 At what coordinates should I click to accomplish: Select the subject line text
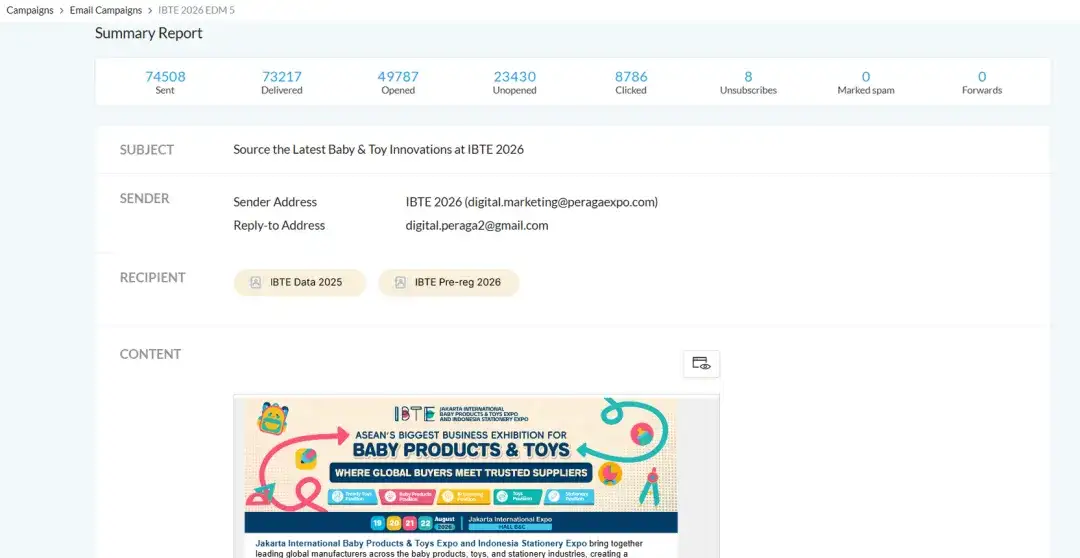click(x=378, y=149)
